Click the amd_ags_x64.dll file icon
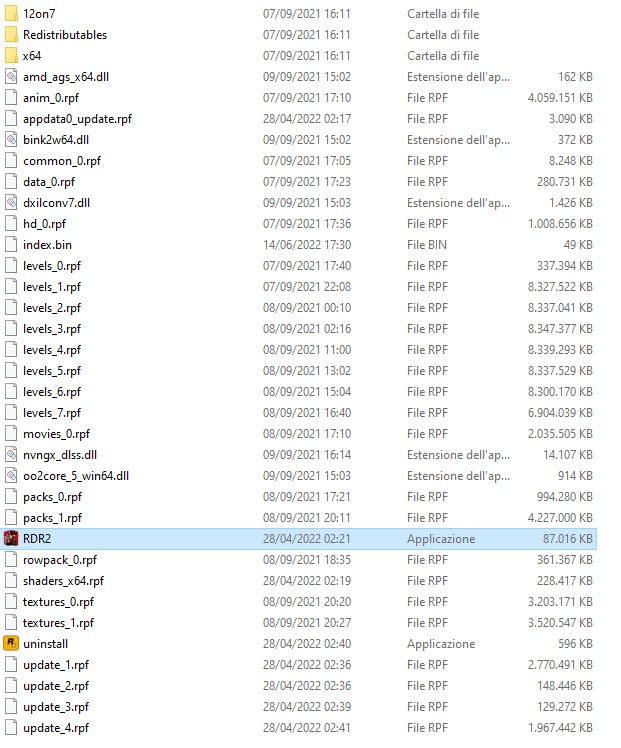The width and height of the screenshot is (621, 748). pos(11,76)
